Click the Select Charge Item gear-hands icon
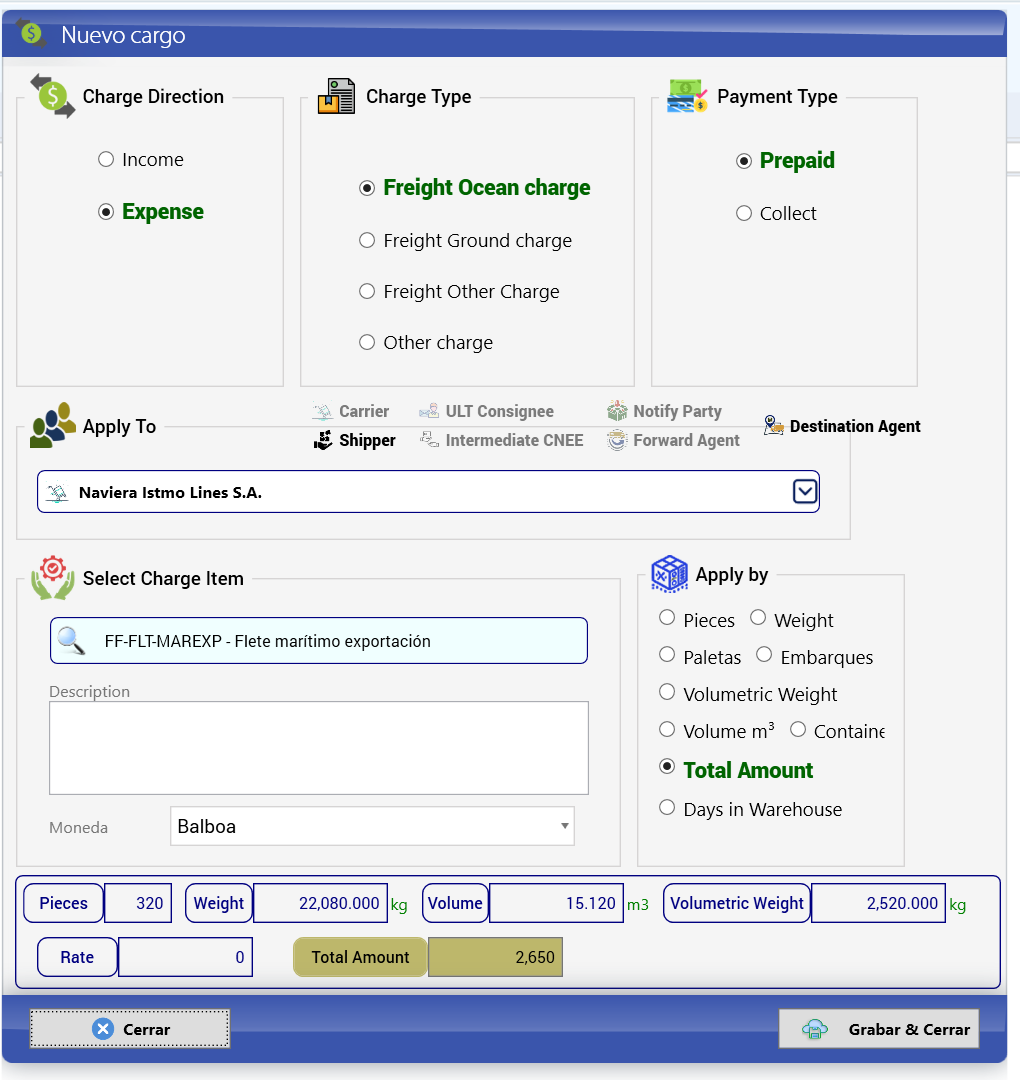The height and width of the screenshot is (1080, 1020). [53, 578]
